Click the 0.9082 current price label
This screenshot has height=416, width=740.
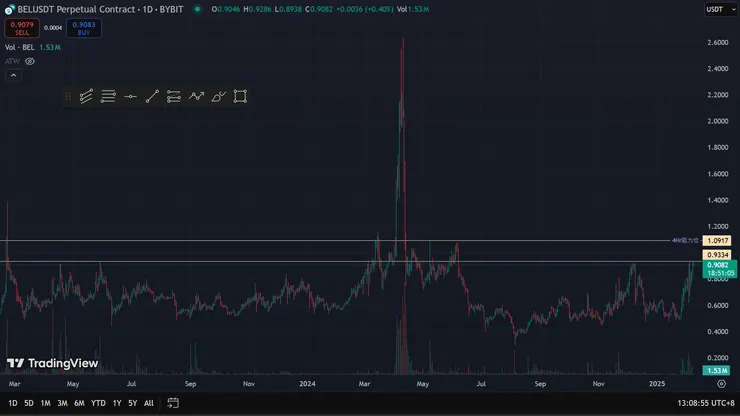[x=719, y=269]
